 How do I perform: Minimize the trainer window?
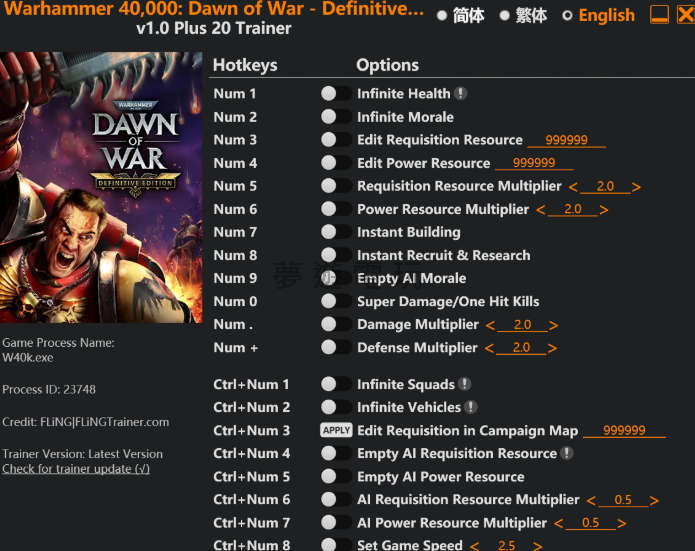tap(659, 15)
